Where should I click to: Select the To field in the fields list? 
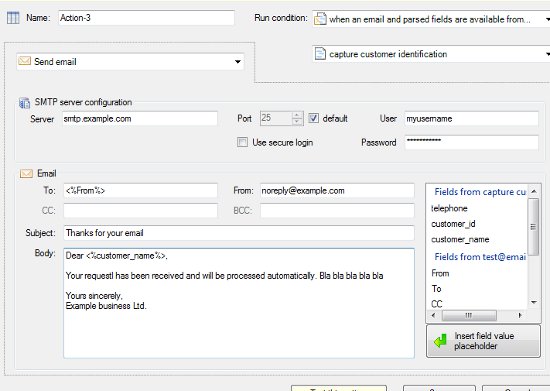(x=436, y=288)
